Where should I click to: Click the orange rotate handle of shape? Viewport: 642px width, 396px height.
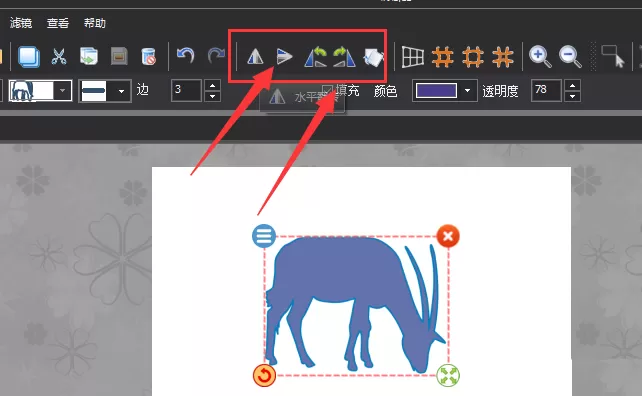pyautogui.click(x=264, y=375)
